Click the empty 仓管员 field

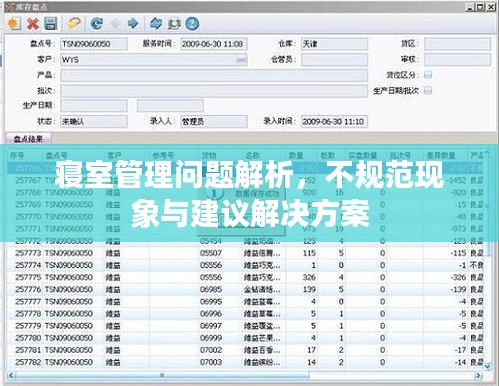pos(334,60)
